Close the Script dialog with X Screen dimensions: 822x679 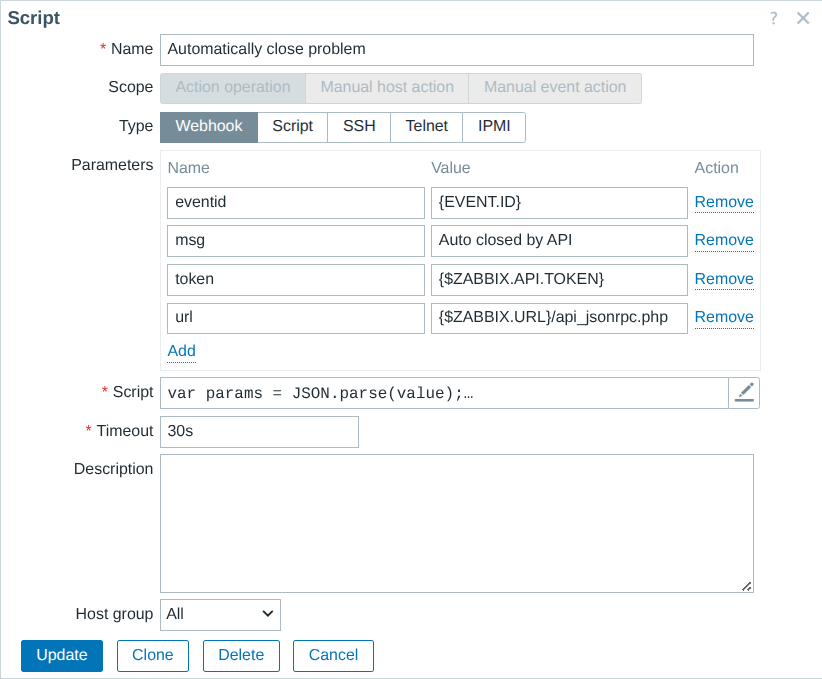click(802, 18)
